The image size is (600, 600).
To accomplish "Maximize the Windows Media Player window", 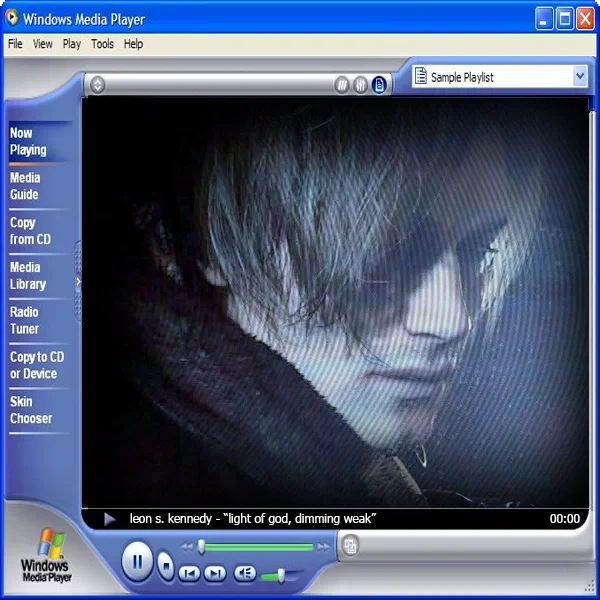I will pyautogui.click(x=564, y=18).
